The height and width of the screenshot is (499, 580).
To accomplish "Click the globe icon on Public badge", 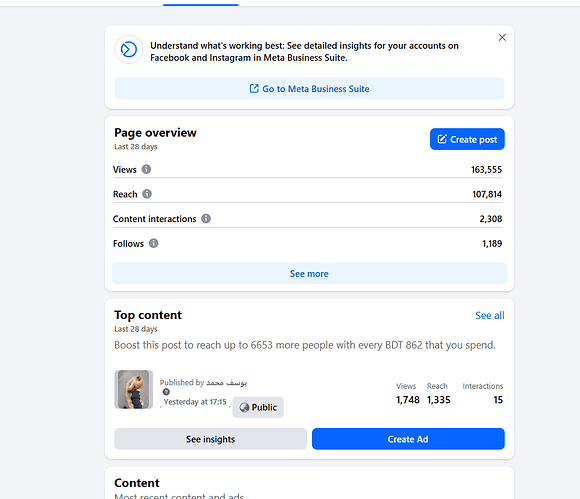I will pos(244,407).
